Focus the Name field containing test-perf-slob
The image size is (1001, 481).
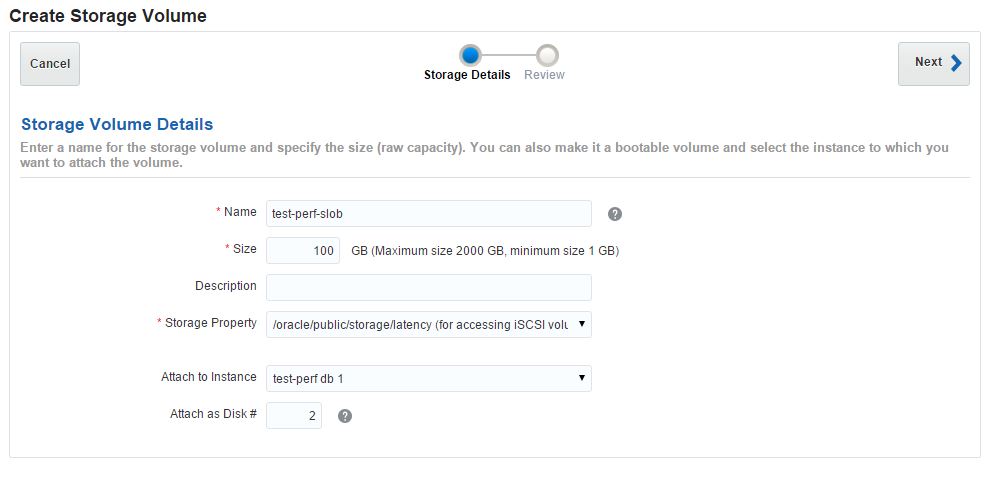point(428,213)
